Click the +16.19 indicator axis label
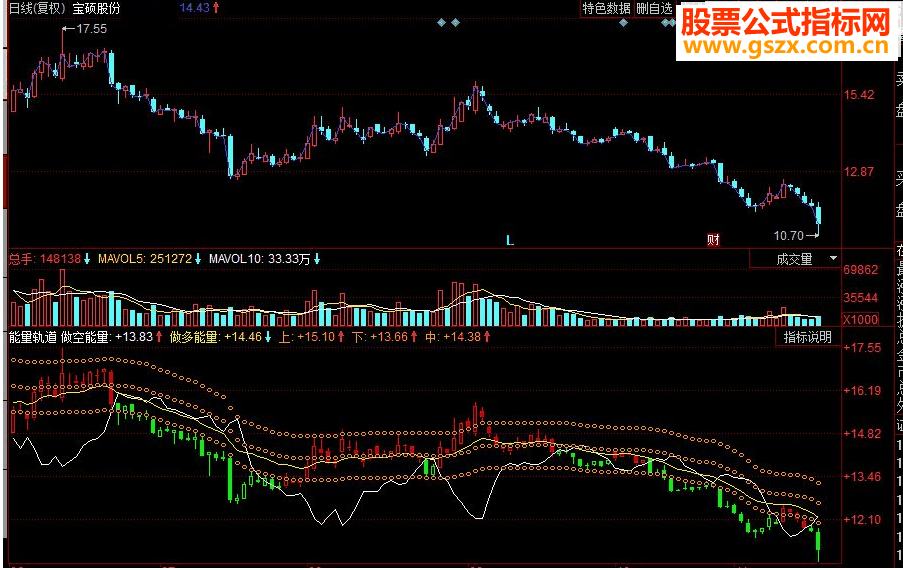 point(862,391)
